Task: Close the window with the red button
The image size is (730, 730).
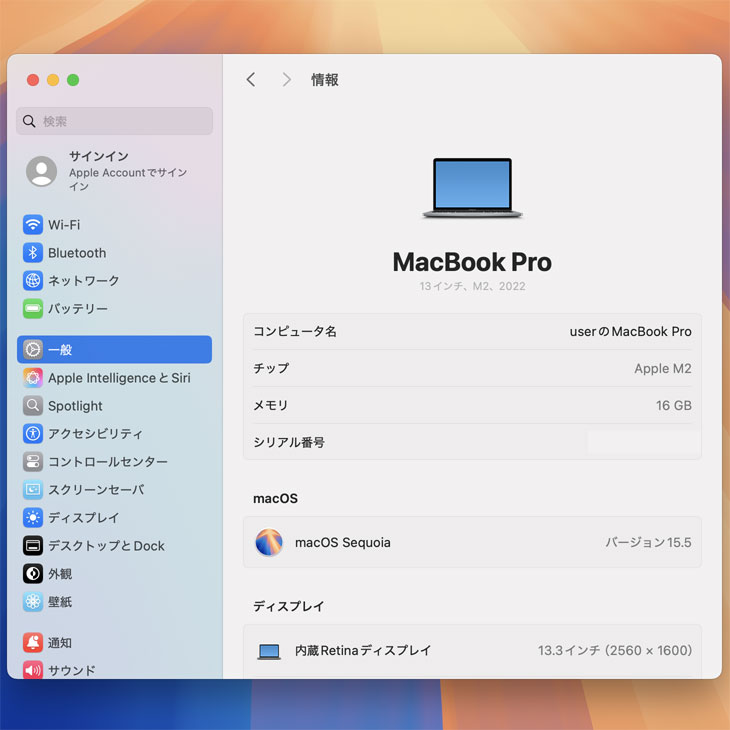Action: (x=33, y=80)
